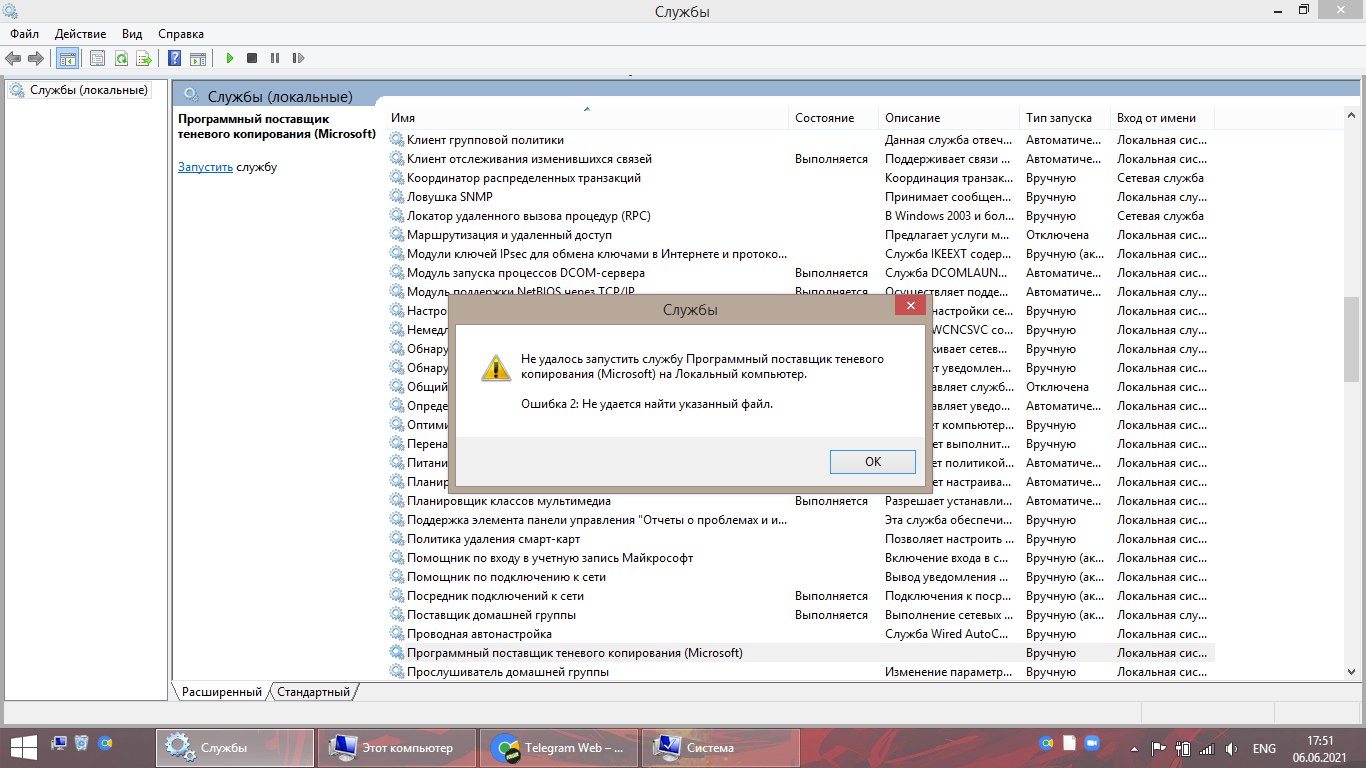Open the Properties toolbar icon
The width and height of the screenshot is (1366, 768).
[97, 59]
